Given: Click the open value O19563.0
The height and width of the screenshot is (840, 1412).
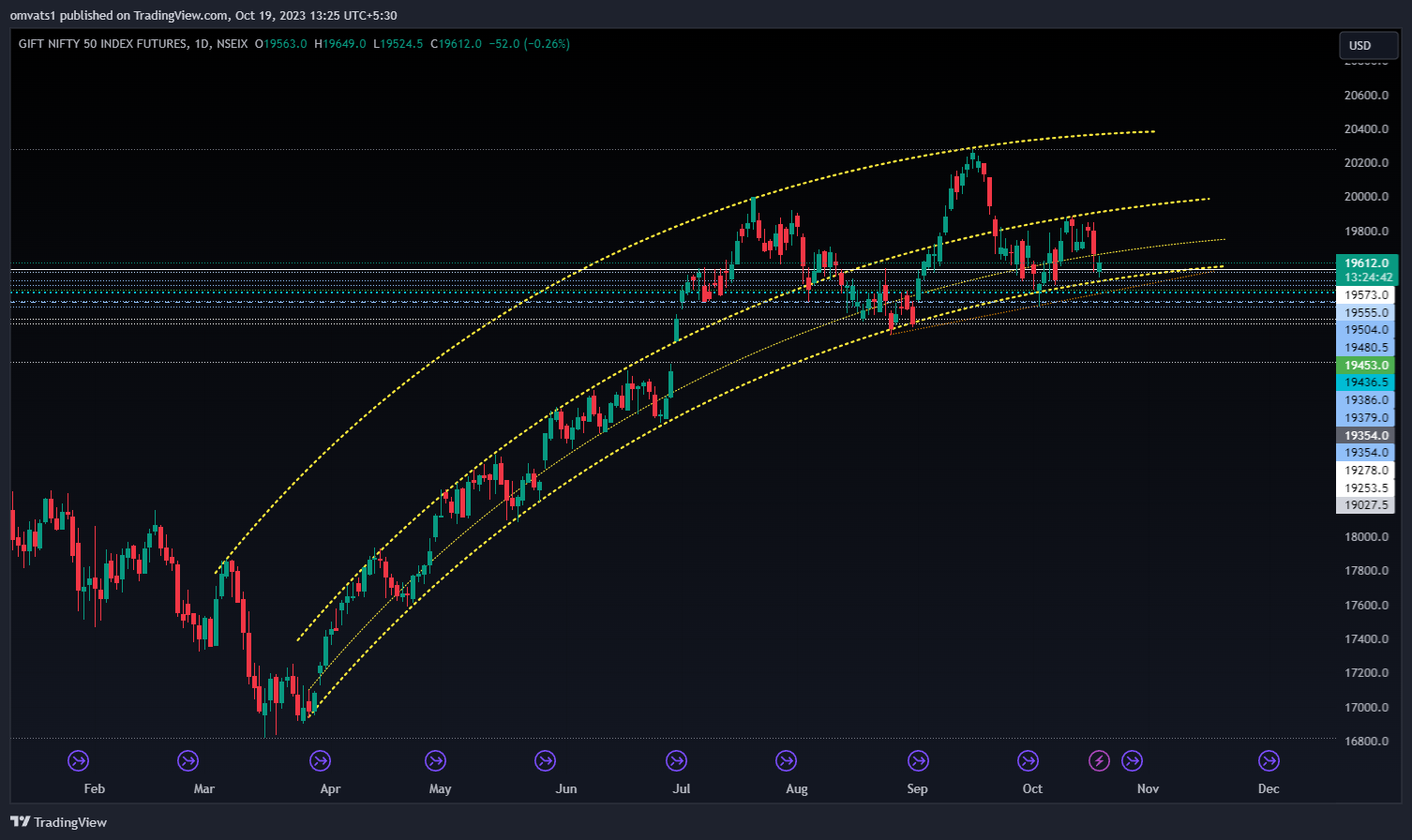Looking at the screenshot, I should [x=281, y=44].
